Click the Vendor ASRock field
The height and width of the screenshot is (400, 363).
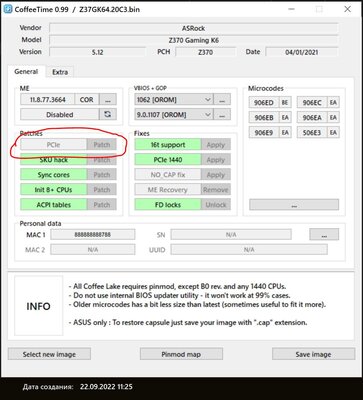point(193,28)
